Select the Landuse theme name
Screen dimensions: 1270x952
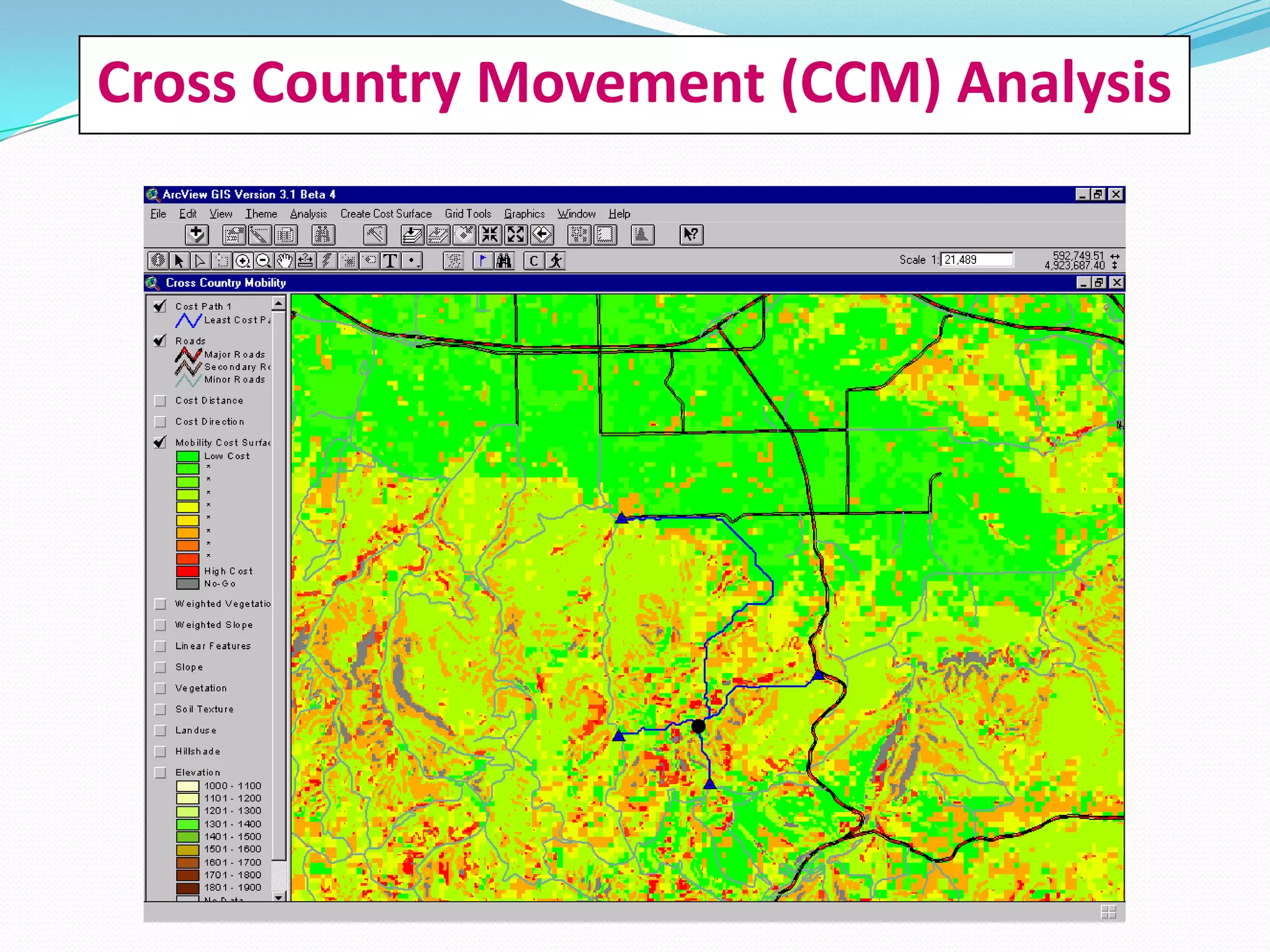click(196, 731)
